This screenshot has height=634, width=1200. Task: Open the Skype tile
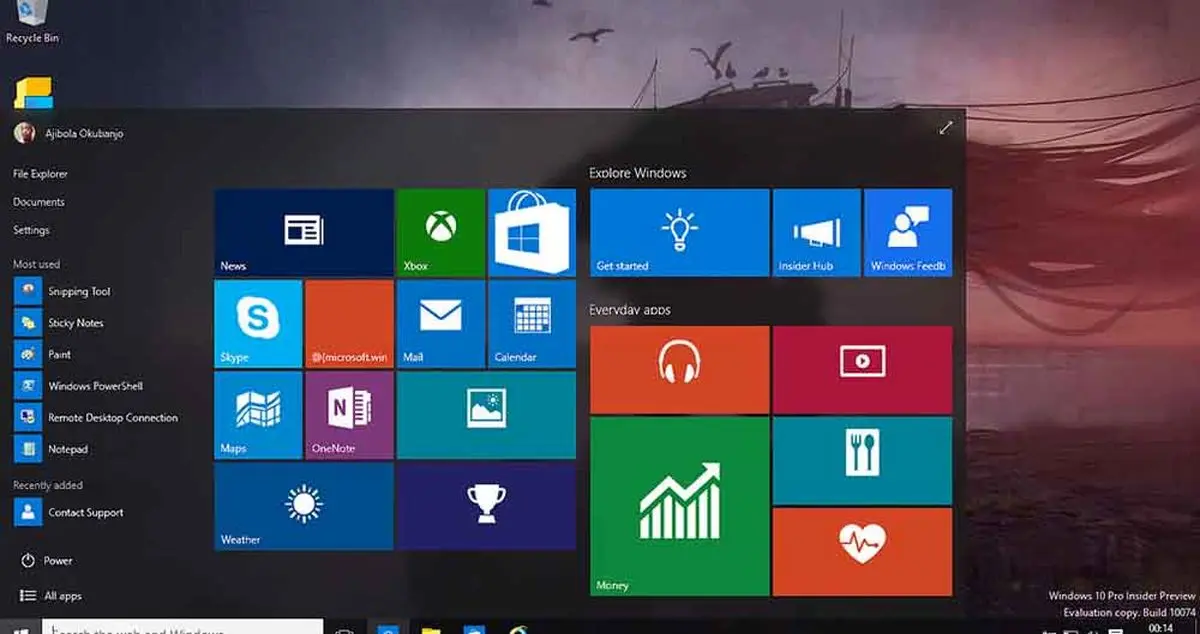258,323
